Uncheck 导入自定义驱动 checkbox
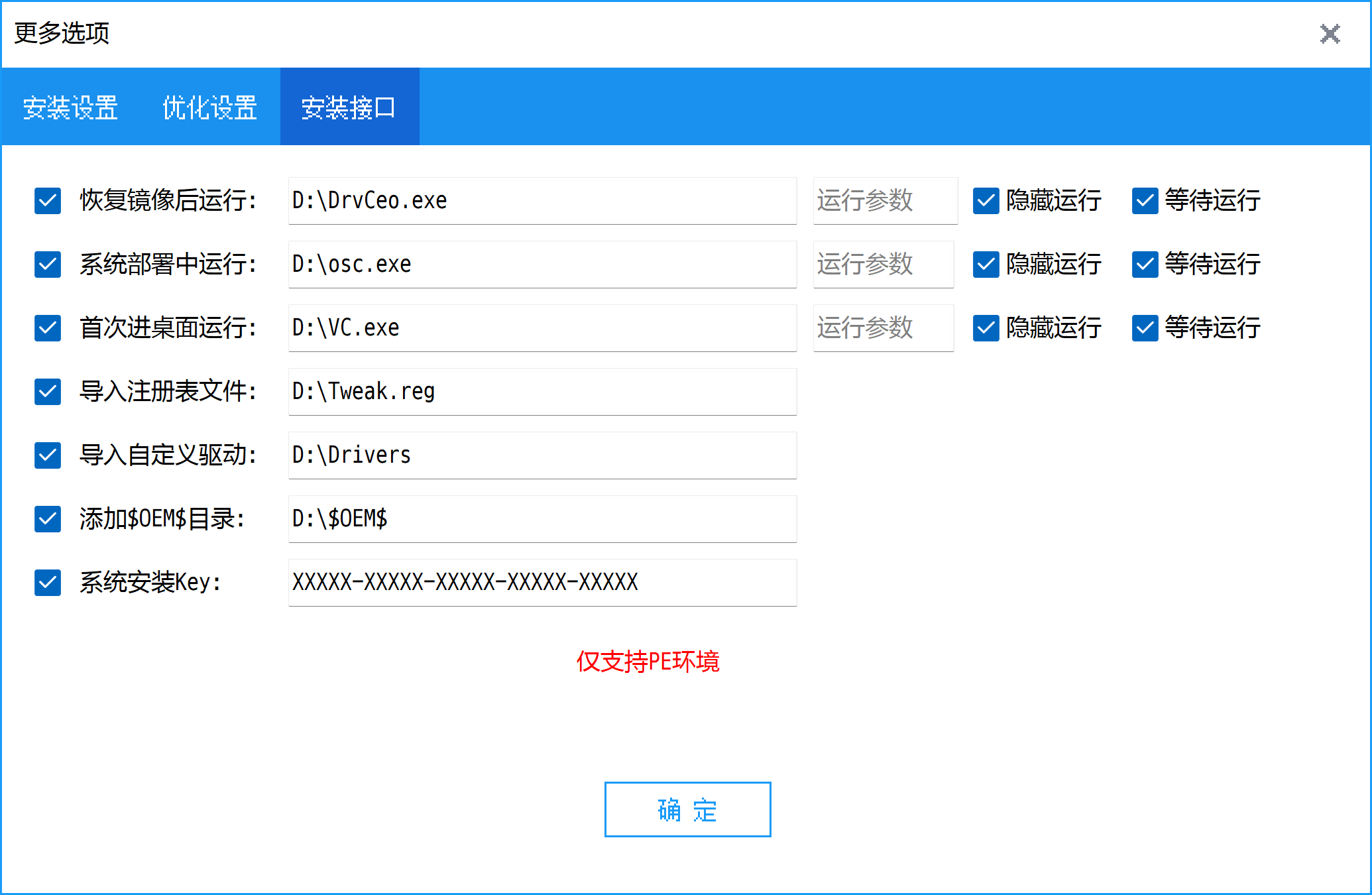The height and width of the screenshot is (895, 1372). (x=48, y=455)
